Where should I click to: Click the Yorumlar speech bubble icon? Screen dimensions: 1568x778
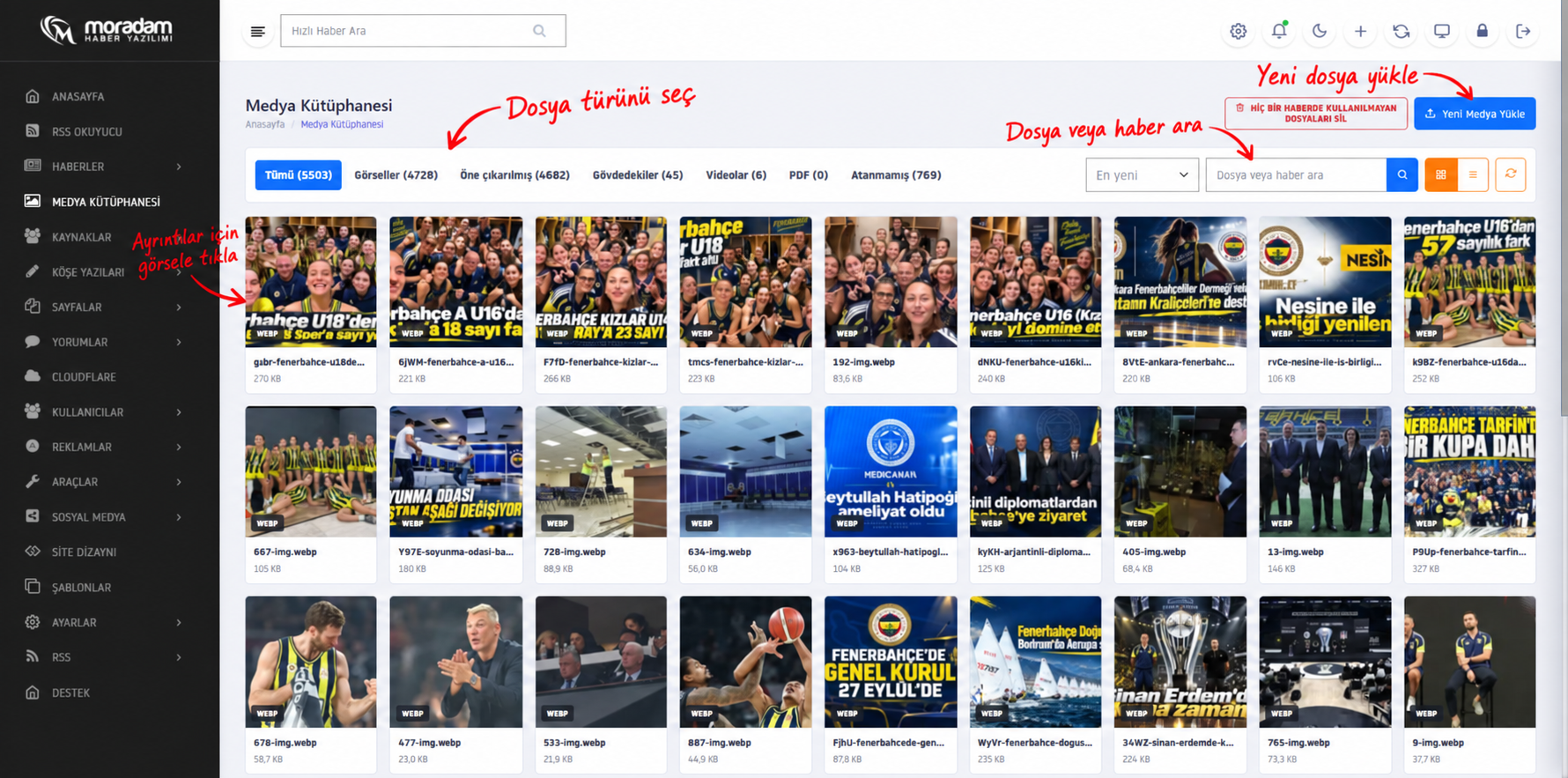coord(33,341)
